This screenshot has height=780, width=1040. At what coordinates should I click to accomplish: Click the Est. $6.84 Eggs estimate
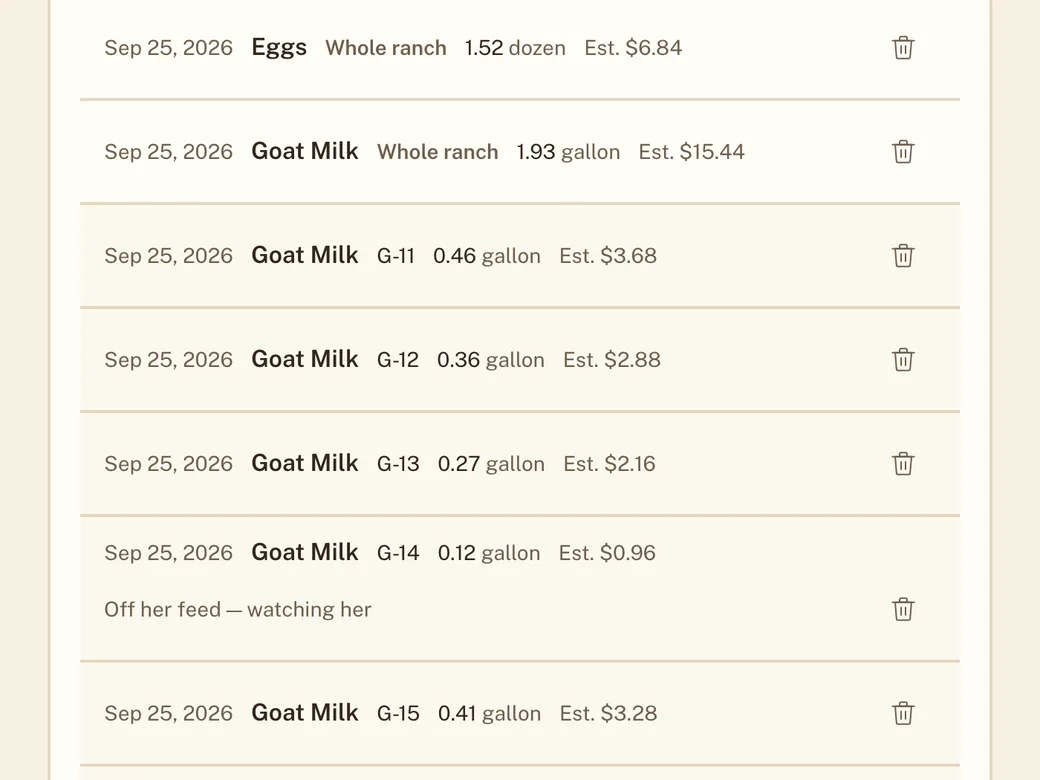(x=633, y=48)
